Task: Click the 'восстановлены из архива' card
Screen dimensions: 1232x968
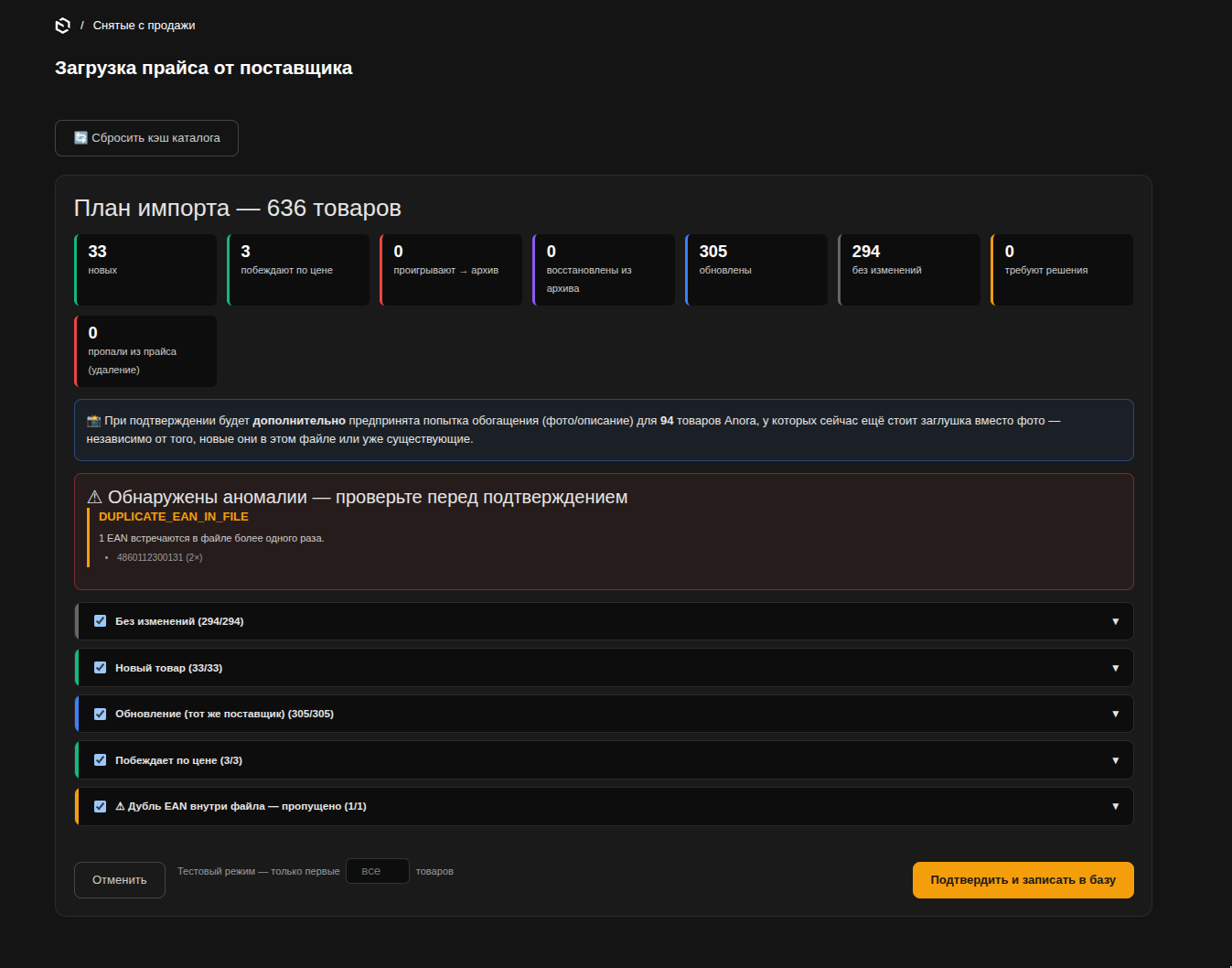Action: 604,270
